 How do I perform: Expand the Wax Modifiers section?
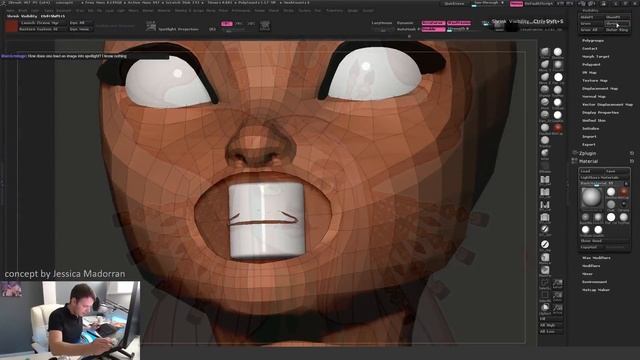[596, 258]
